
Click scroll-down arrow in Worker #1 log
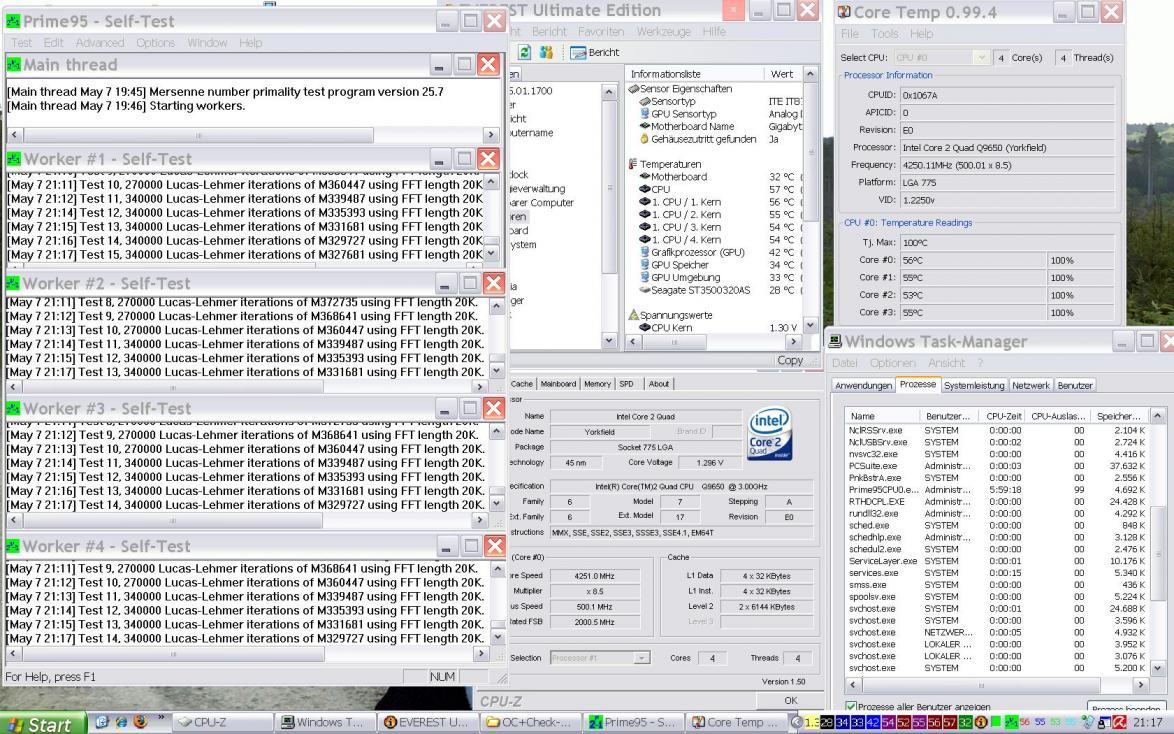[x=491, y=254]
